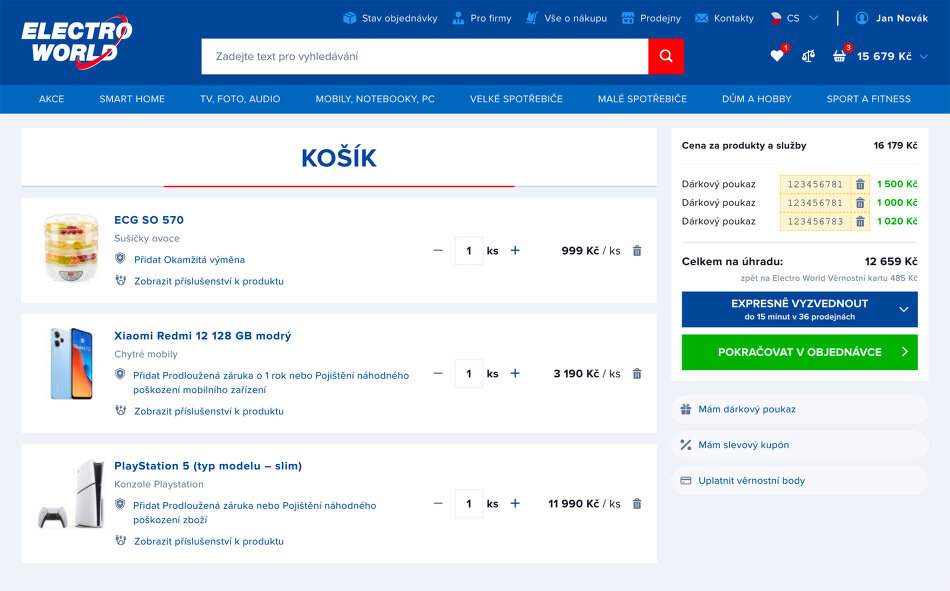
Task: Expand cart total dropdown beside 15 679 Kč
Action: point(923,57)
